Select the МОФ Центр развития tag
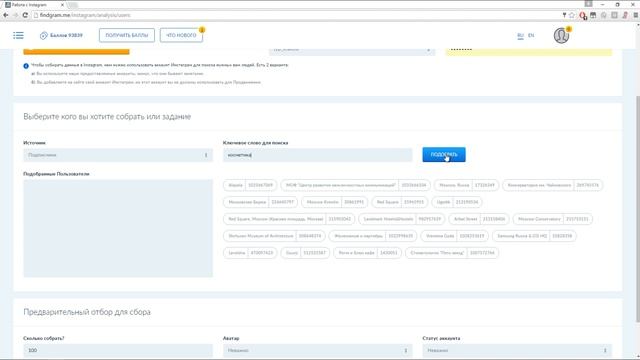640x360 pixels. tap(355, 185)
